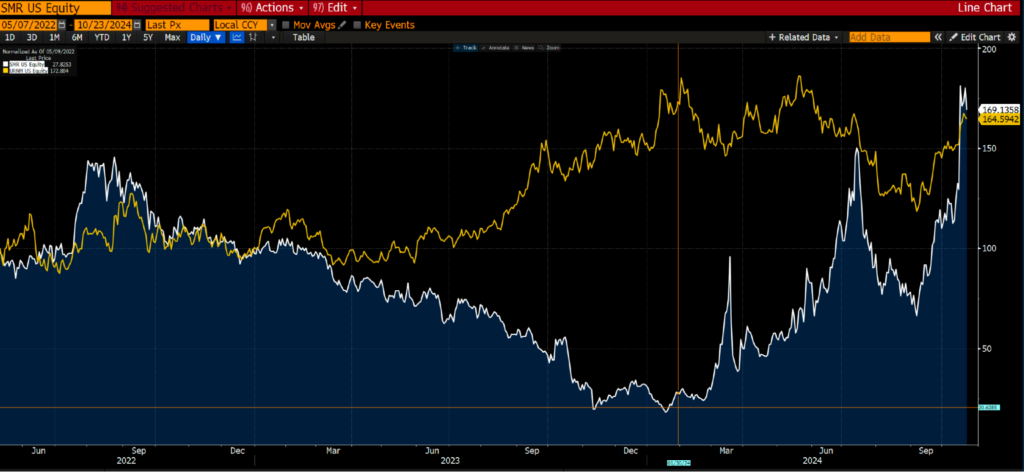This screenshot has height=472, width=1024.
Task: Click the yellow UXNM US Equity legend swatch
Action: [6, 70]
